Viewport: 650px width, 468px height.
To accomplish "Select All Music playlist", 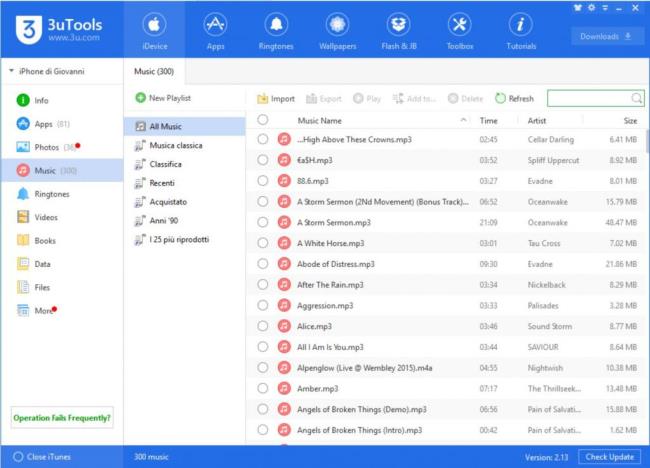I will coord(184,126).
